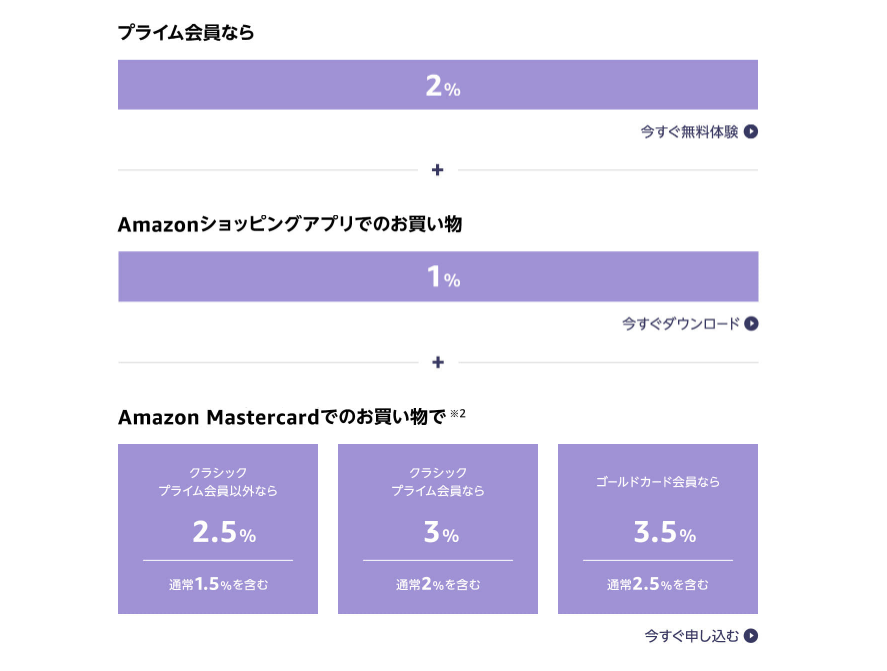Click the プライム会員なら heading
This screenshot has width=887, height=671.
click(x=186, y=32)
